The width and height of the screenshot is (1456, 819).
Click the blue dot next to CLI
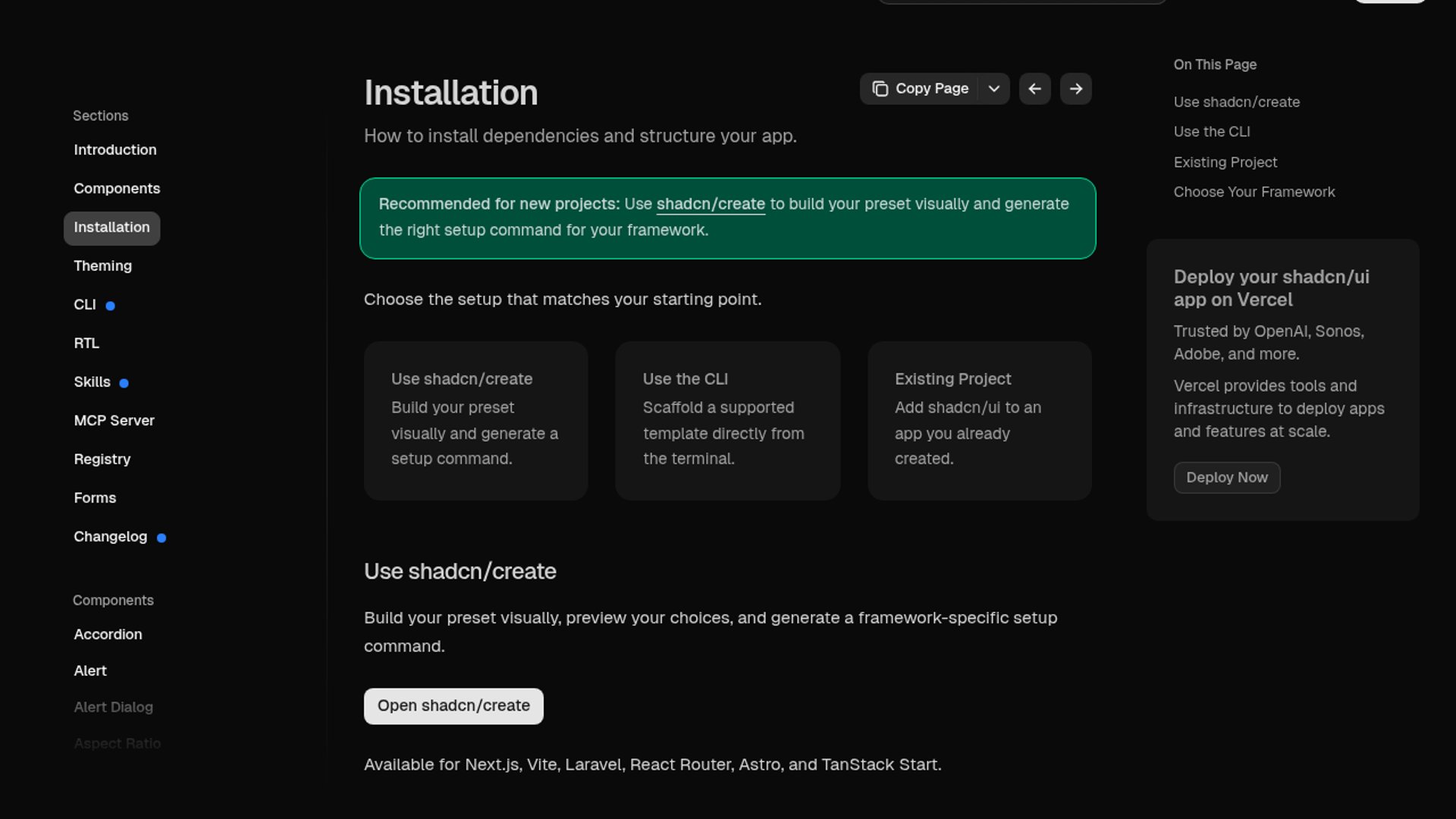[110, 306]
